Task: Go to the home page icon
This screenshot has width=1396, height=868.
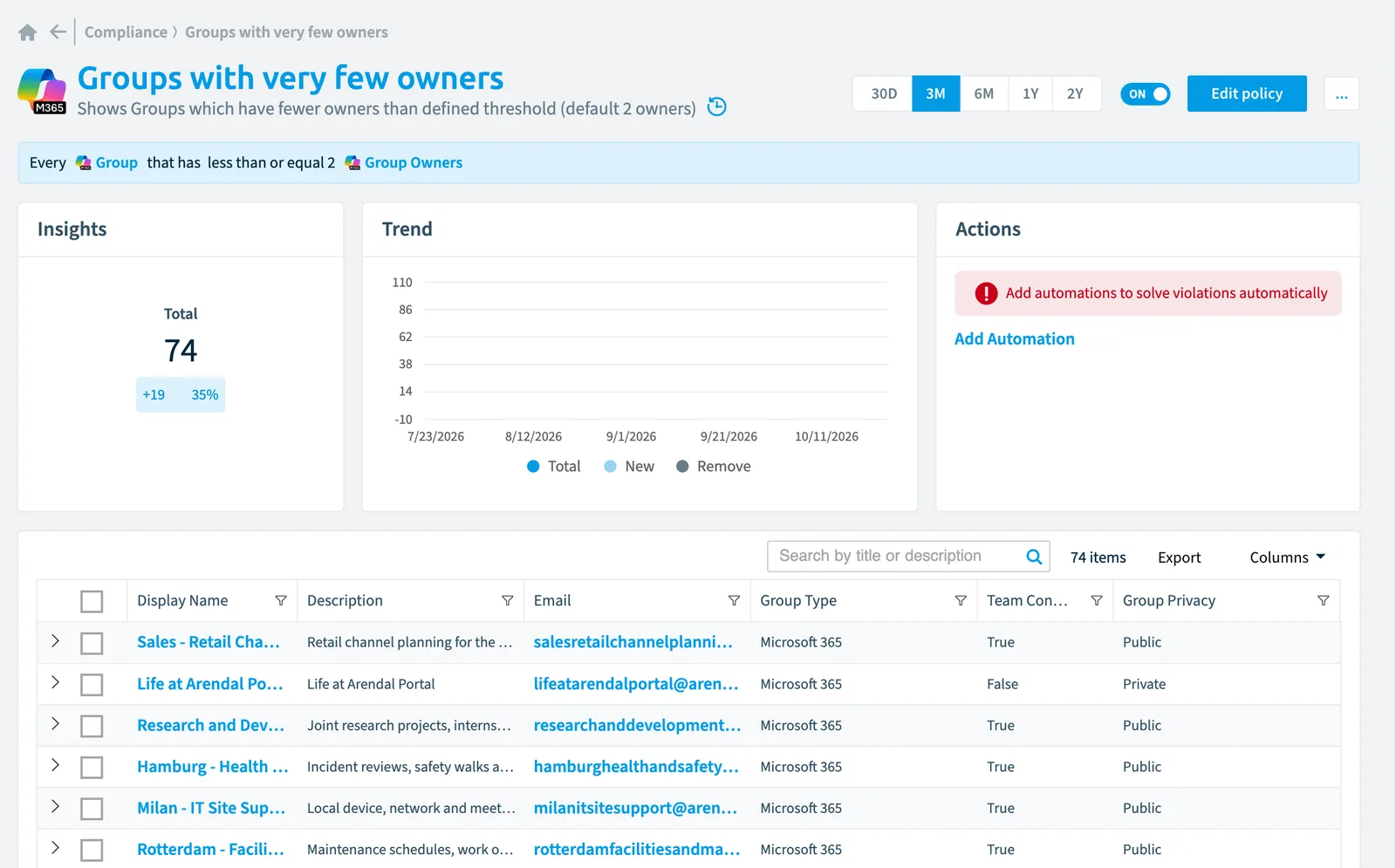Action: (x=28, y=32)
